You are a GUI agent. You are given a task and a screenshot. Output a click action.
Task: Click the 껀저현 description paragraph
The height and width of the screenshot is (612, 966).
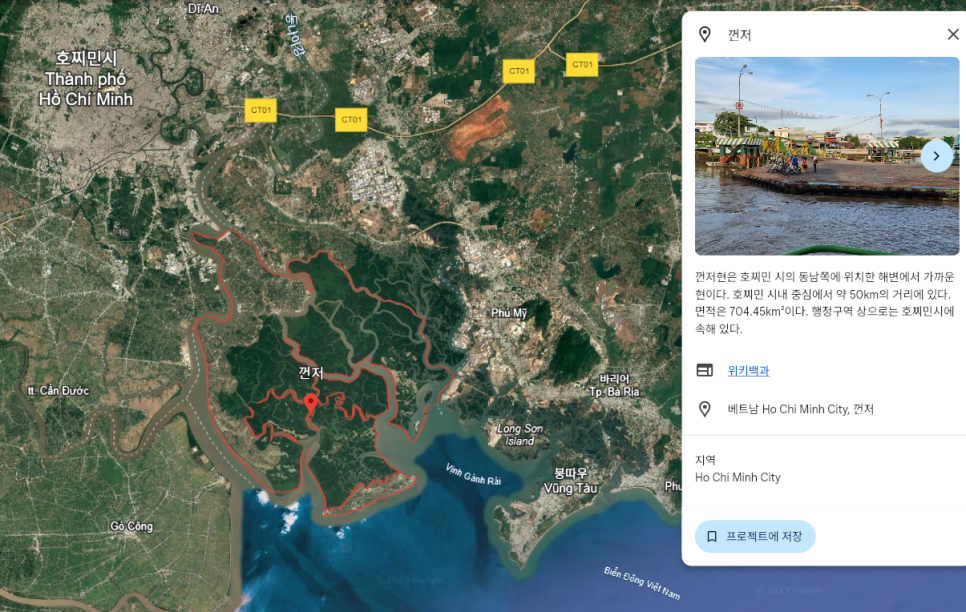pos(824,303)
